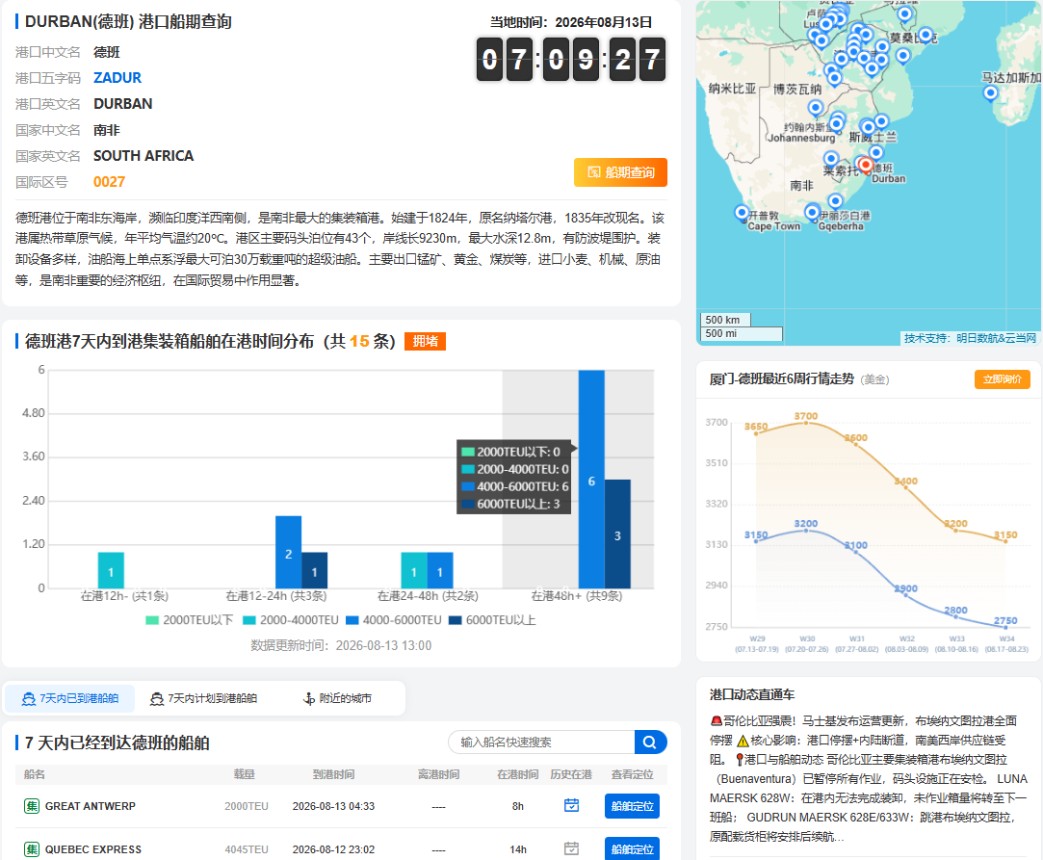Toggle 2000-4000TEU legend series
The image size is (1043, 860).
pos(291,620)
